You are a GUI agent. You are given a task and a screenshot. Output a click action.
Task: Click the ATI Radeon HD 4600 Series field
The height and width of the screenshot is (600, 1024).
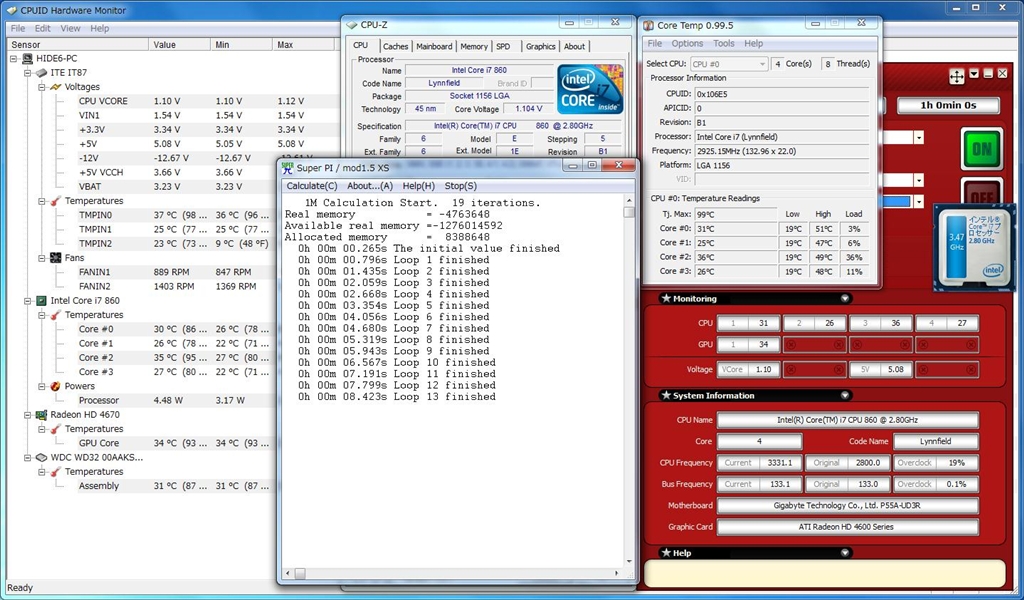click(847, 527)
